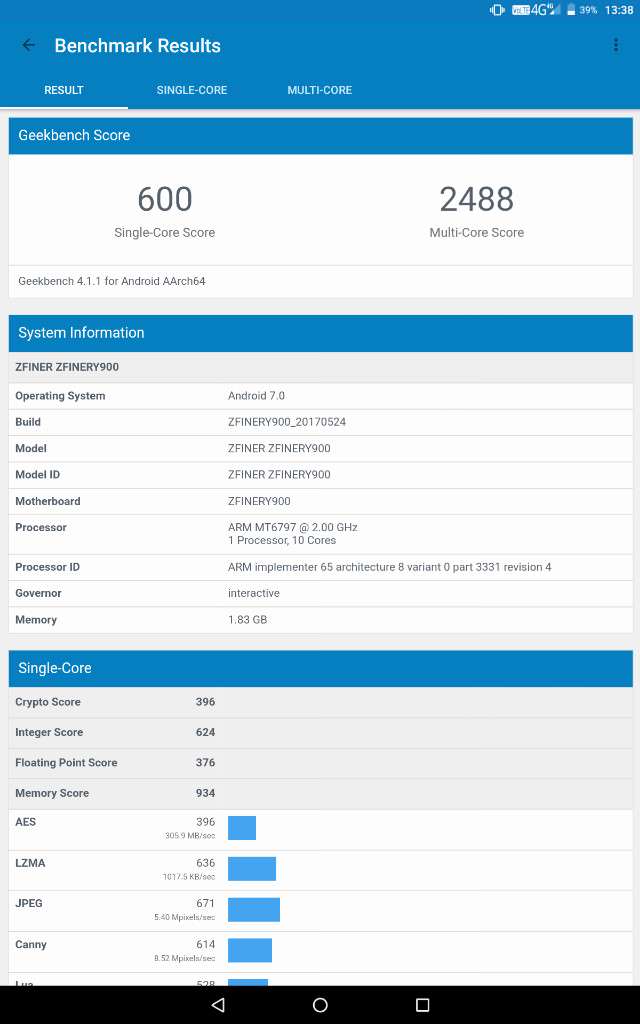Tap the Crypto Score row label
640x1024 pixels.
[48, 702]
